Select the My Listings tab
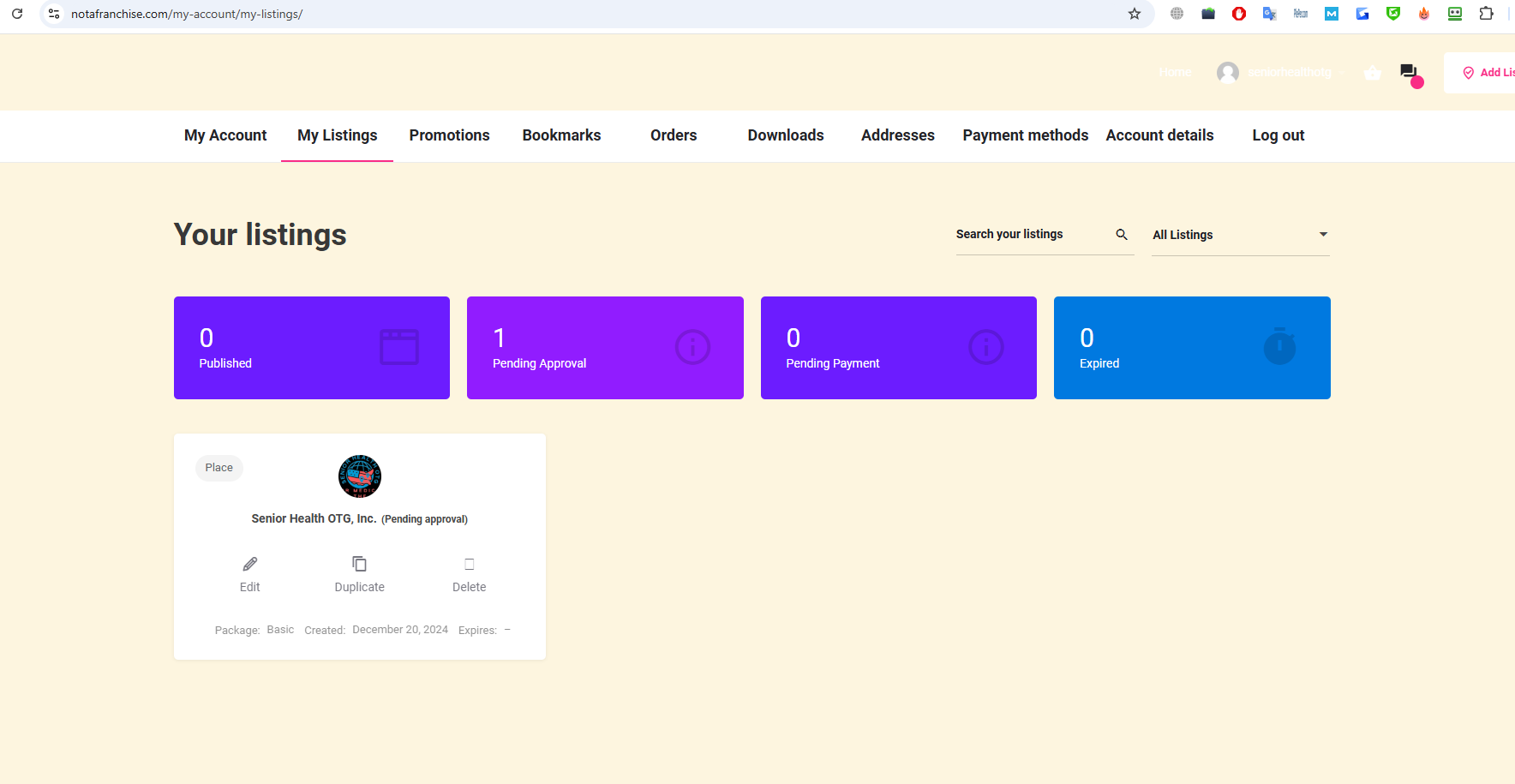The height and width of the screenshot is (784, 1515). [x=338, y=135]
